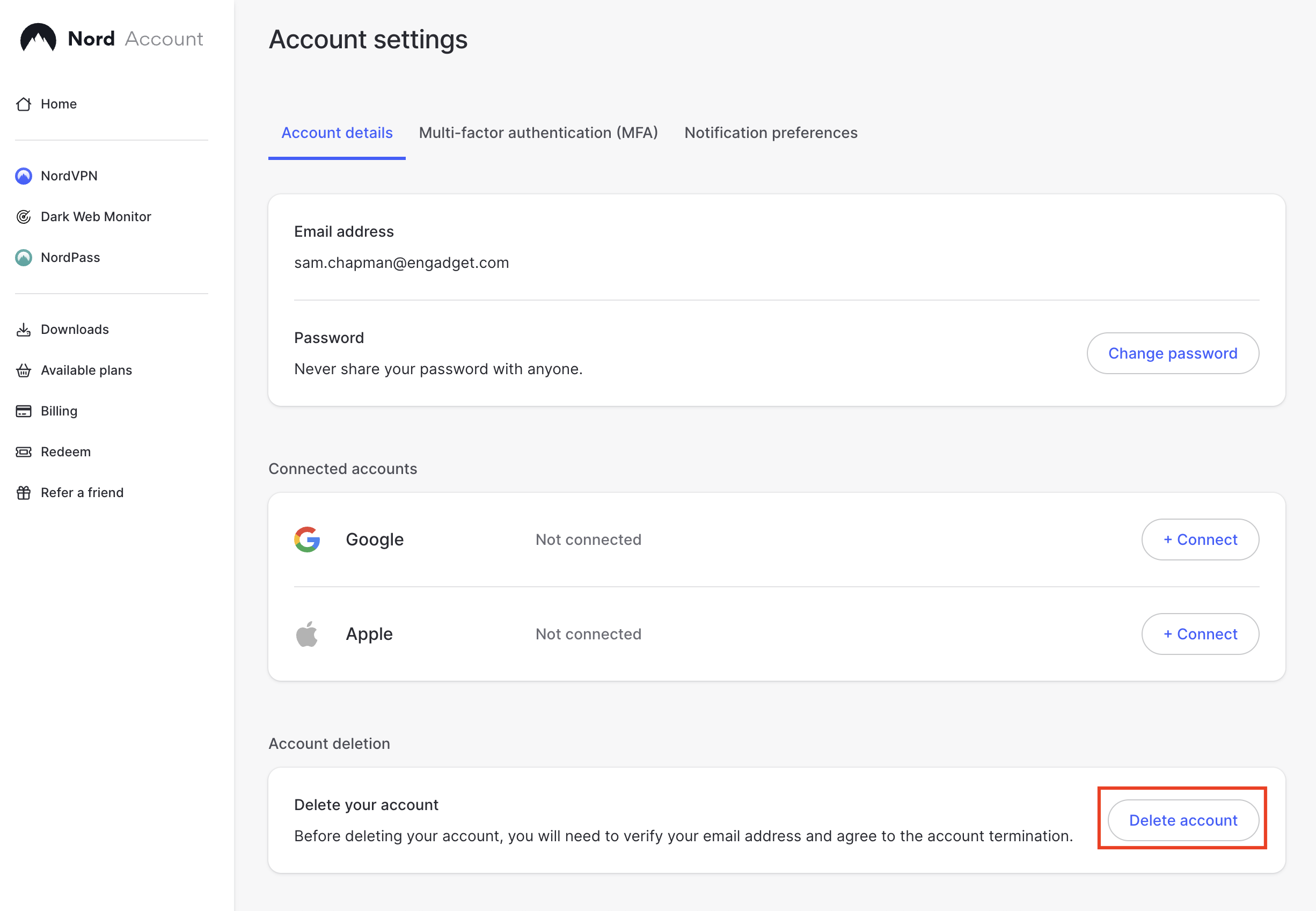Select the Account details tab
This screenshot has width=1316, height=911.
pos(337,133)
